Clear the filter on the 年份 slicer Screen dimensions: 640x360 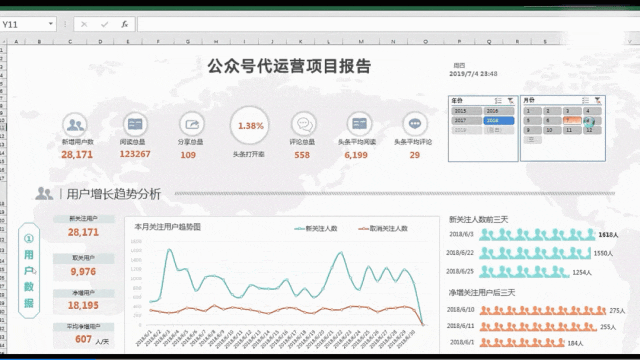[x=511, y=100]
